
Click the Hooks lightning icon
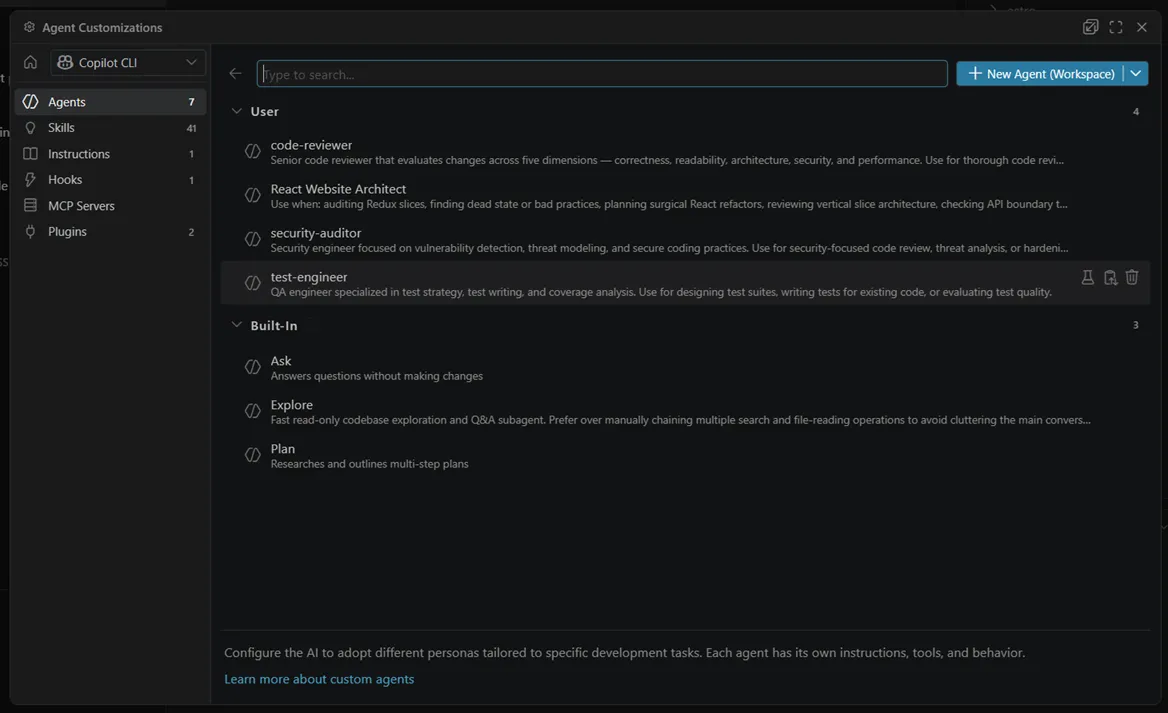coord(31,180)
